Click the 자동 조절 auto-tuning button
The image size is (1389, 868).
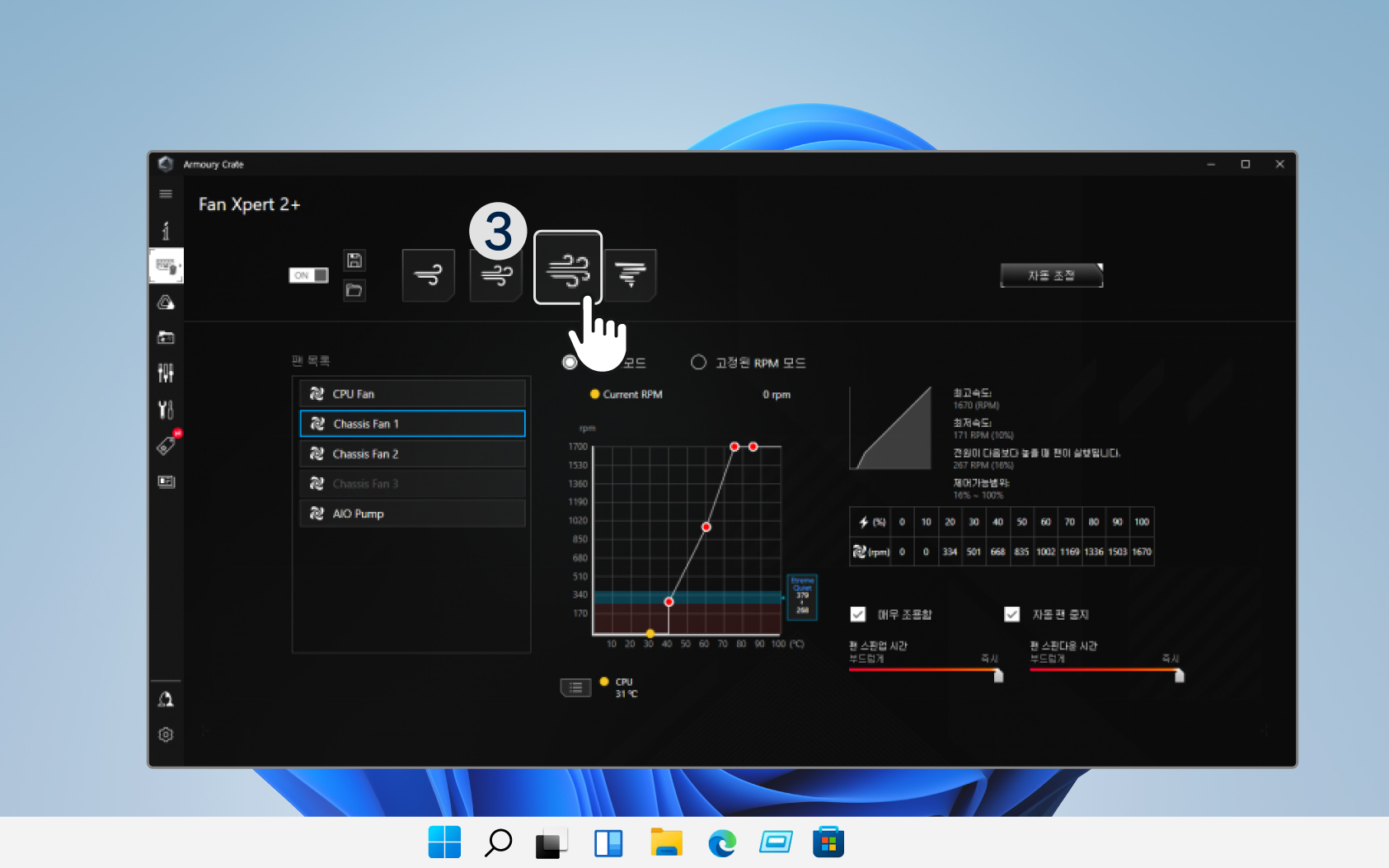1051,274
